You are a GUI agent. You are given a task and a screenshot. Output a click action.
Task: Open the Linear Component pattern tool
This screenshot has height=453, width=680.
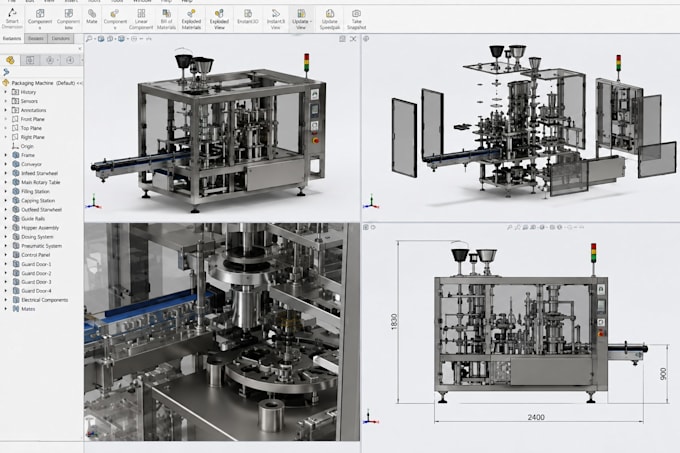141,19
